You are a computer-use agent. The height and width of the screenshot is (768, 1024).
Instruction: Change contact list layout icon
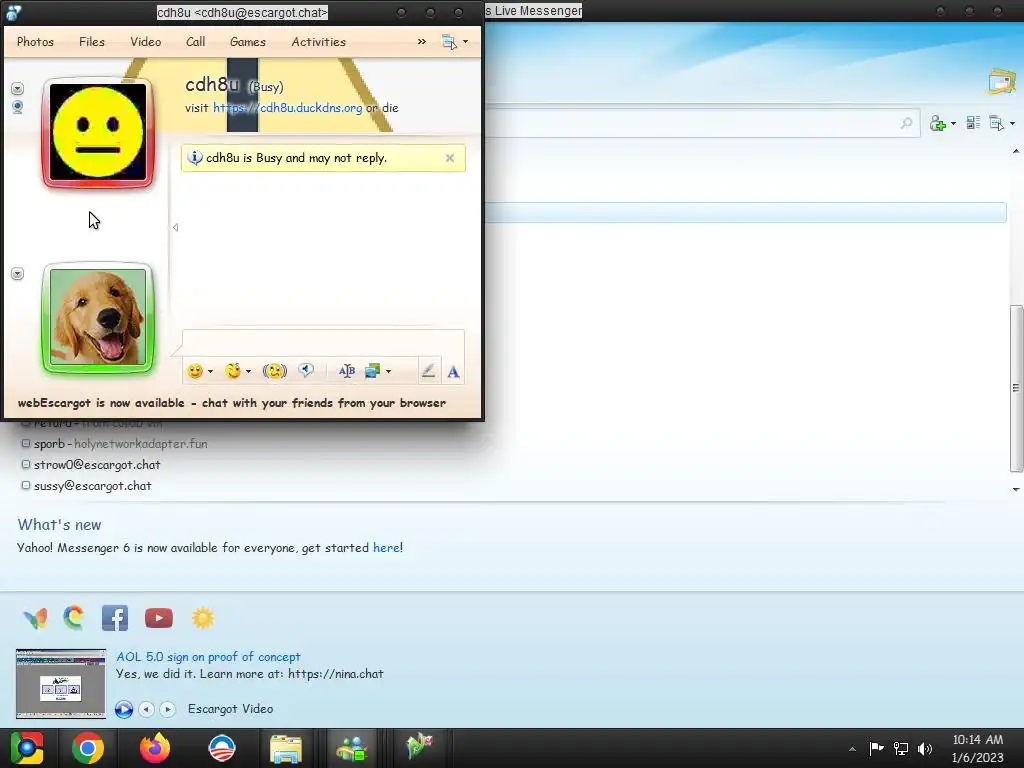973,122
